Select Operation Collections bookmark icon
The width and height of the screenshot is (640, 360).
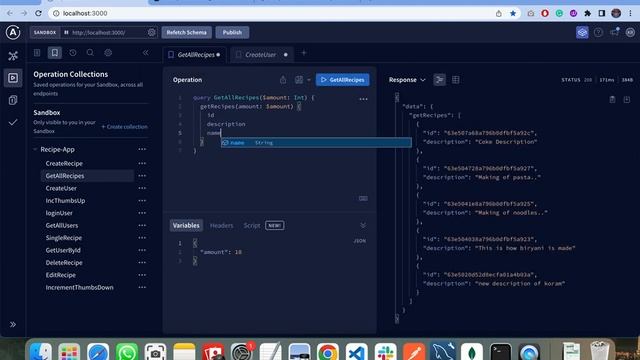54,53
